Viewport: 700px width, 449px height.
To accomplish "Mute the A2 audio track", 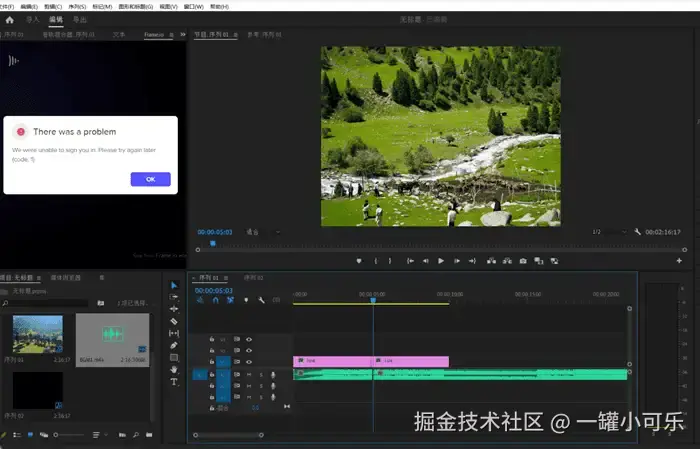I will click(x=249, y=386).
